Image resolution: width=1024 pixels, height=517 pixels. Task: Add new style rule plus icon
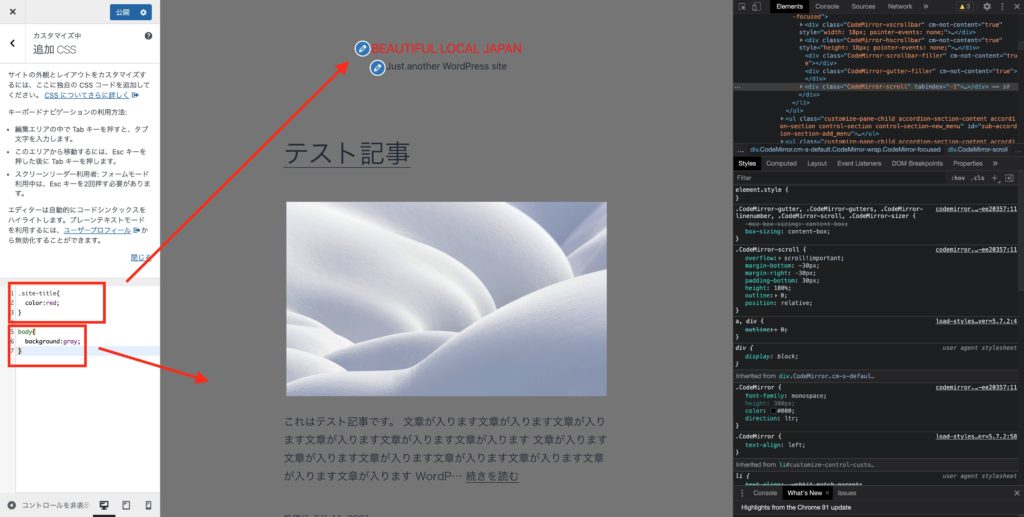995,178
